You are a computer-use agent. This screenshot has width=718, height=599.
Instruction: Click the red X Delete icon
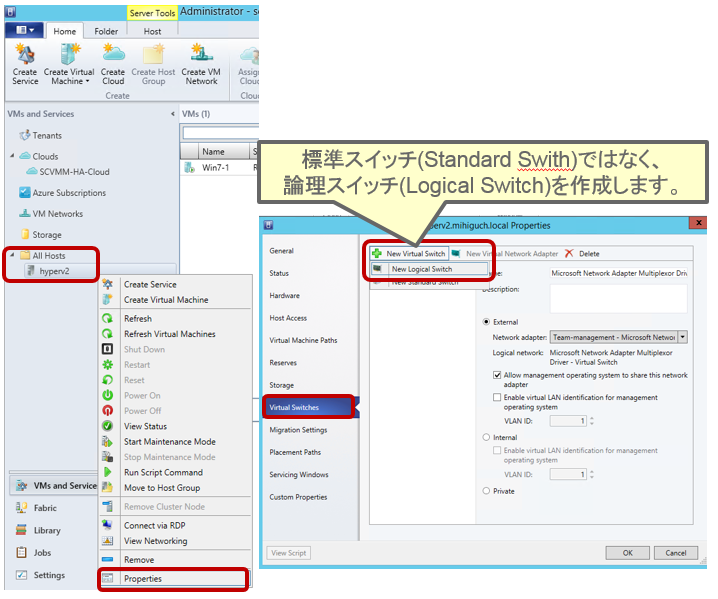pyautogui.click(x=569, y=253)
